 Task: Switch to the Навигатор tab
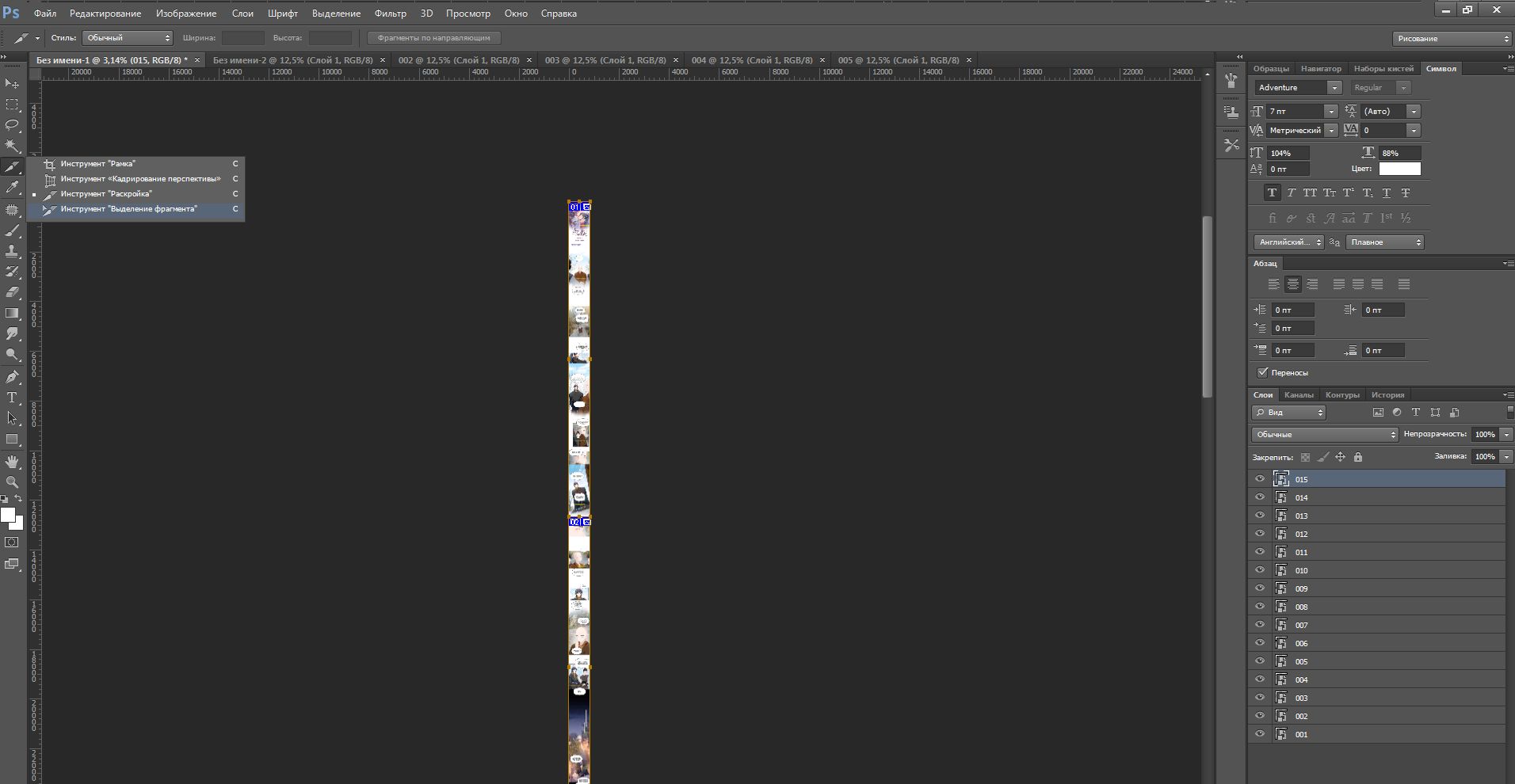click(x=1321, y=69)
